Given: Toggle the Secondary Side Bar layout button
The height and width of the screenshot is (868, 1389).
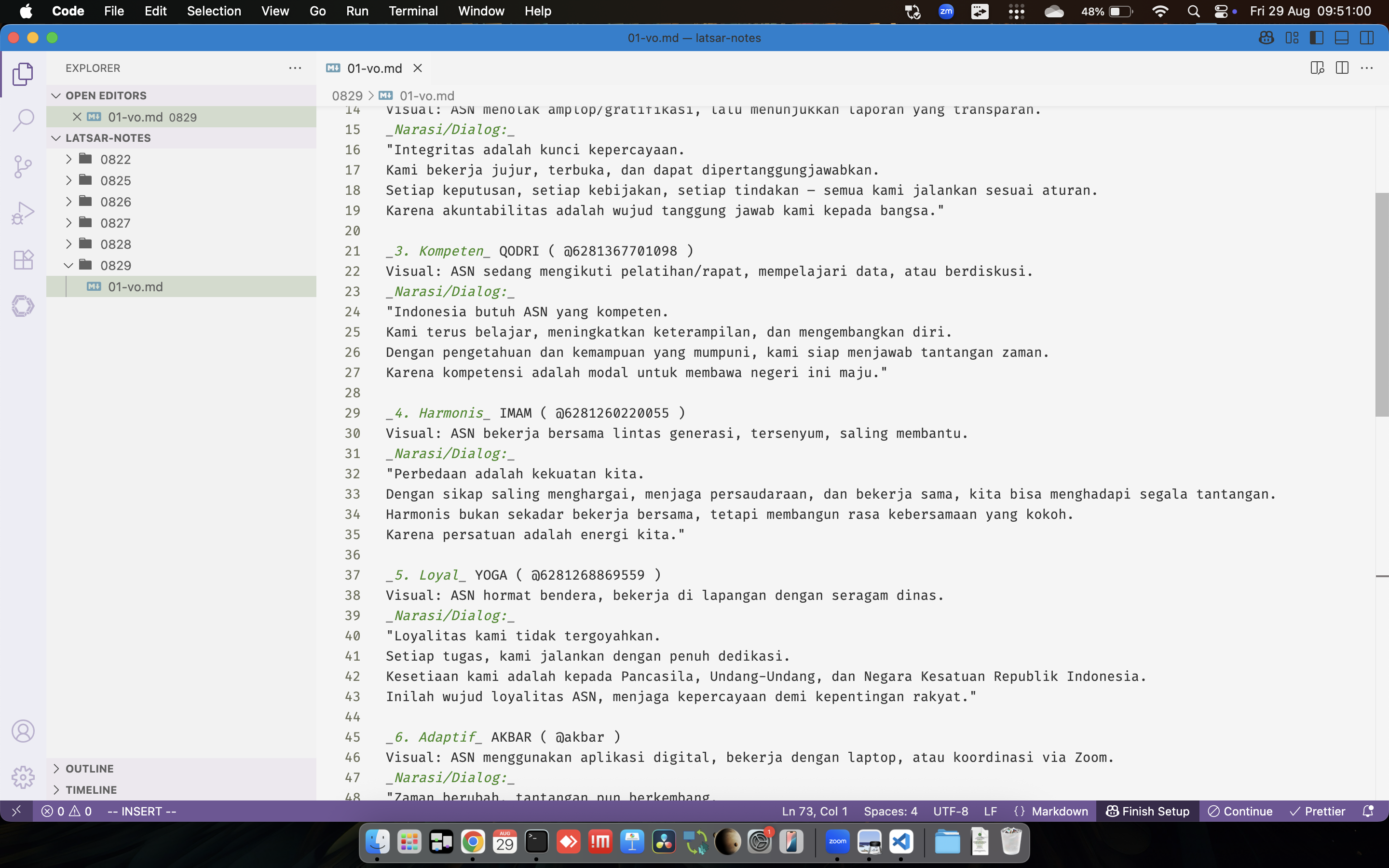Looking at the screenshot, I should point(1367,38).
